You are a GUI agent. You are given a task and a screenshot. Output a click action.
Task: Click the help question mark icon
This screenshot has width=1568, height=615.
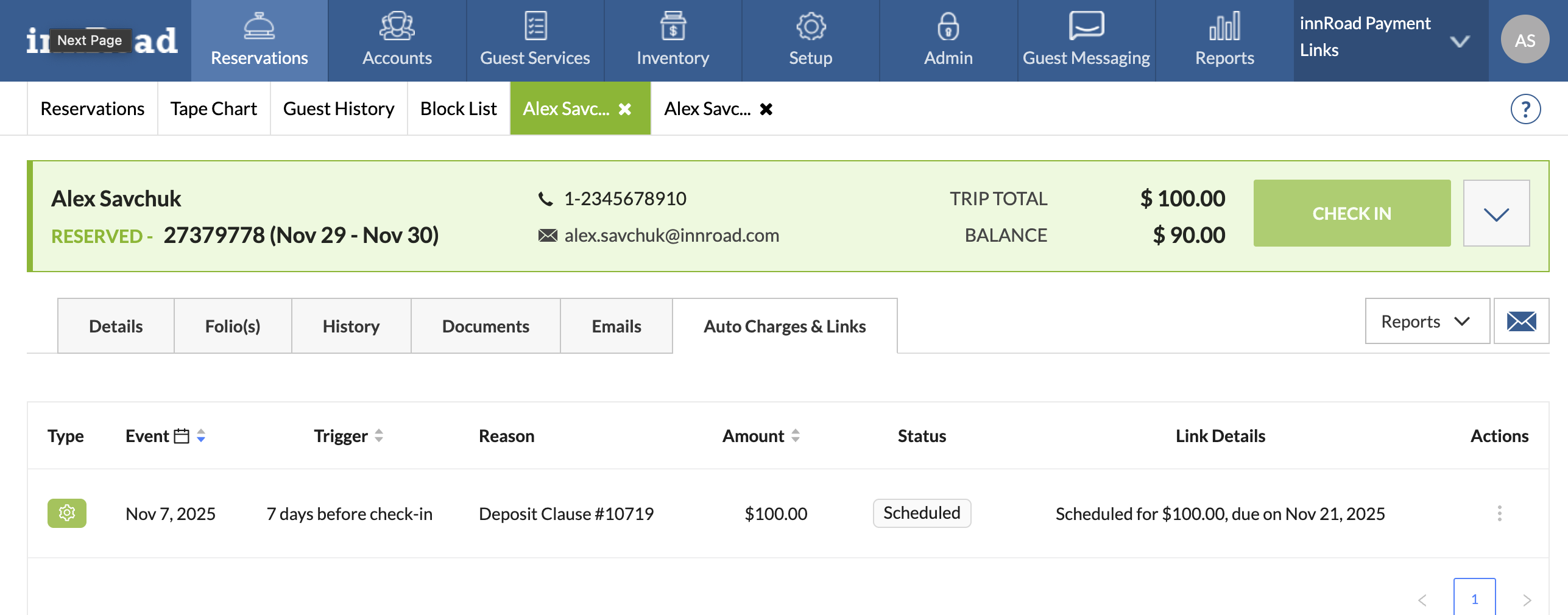(1525, 109)
